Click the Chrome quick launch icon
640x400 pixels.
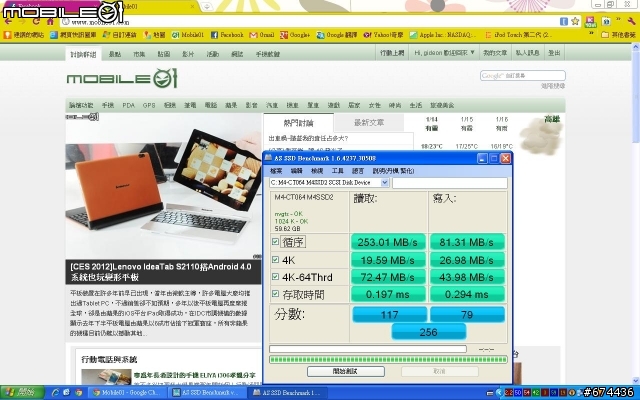pos(78,393)
